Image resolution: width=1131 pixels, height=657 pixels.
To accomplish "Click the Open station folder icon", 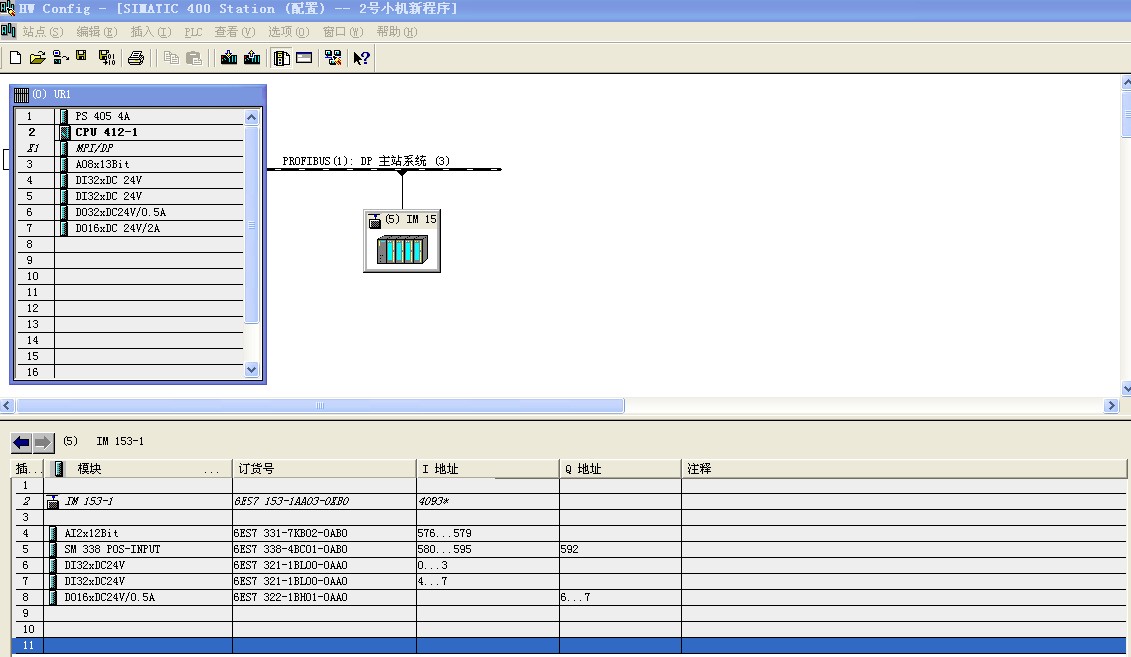I will tap(38, 58).
